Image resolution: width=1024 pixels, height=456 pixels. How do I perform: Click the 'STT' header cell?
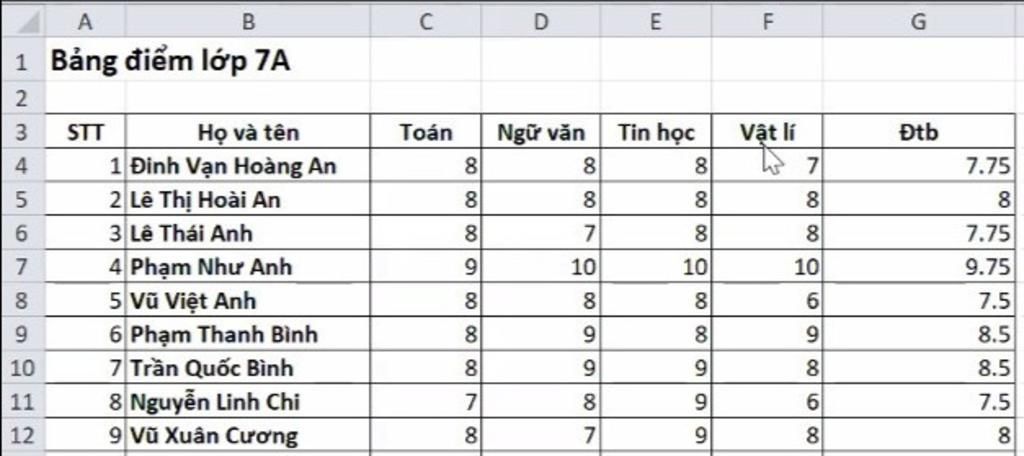85,132
